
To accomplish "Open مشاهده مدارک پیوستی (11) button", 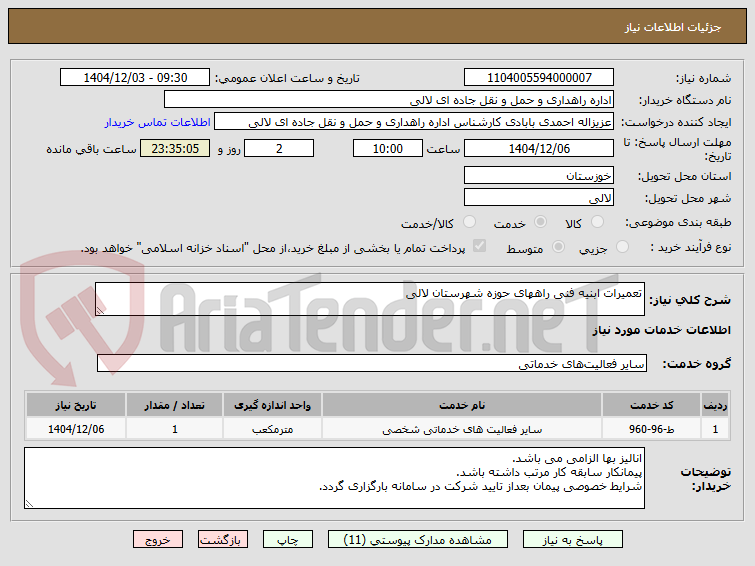I will tap(417, 540).
